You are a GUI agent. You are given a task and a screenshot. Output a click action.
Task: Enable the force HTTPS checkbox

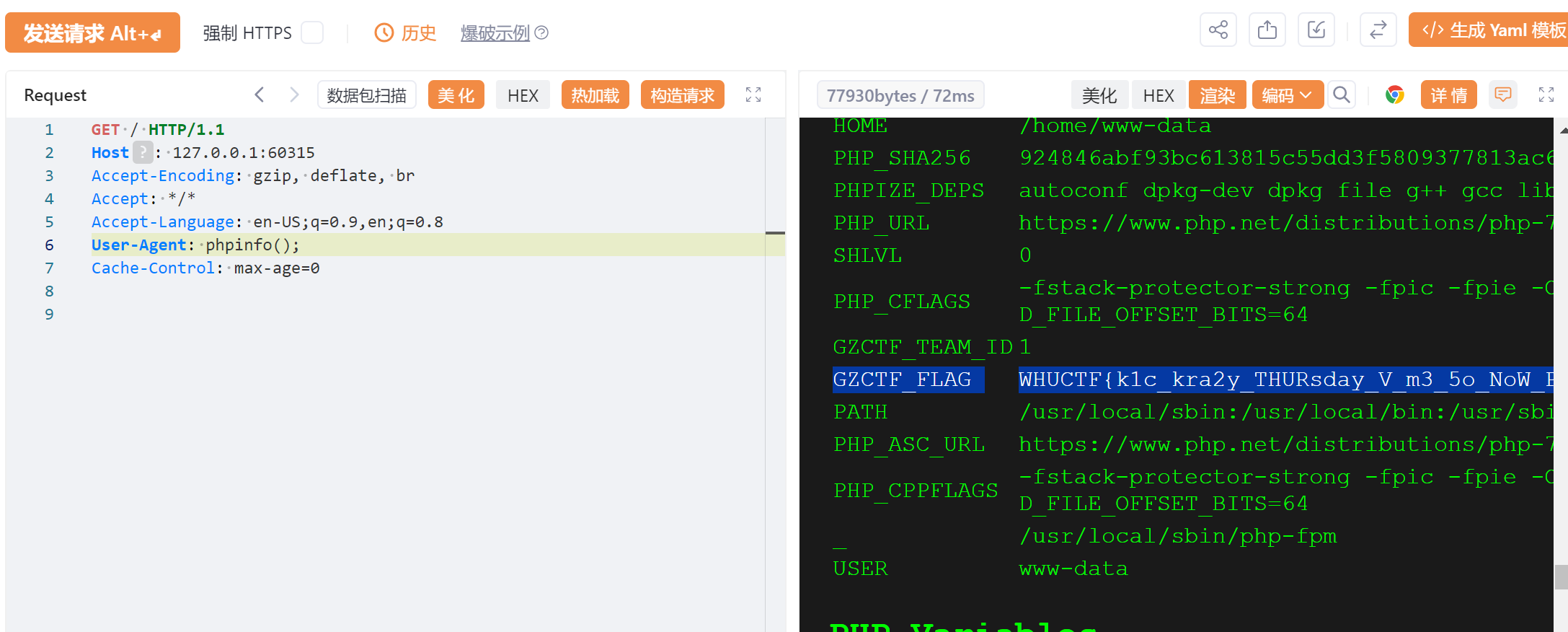[312, 33]
